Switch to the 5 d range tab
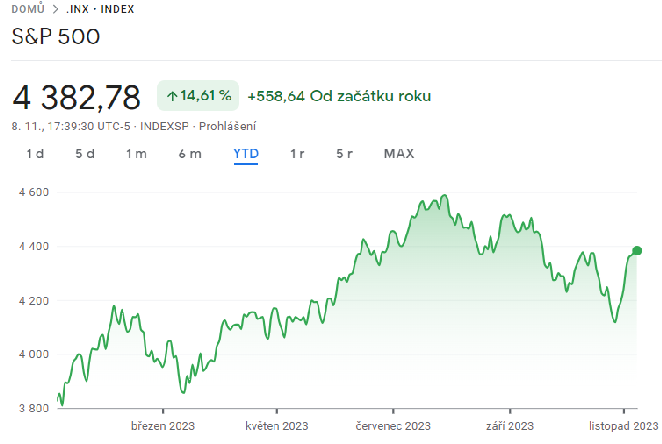Image resolution: width=662 pixels, height=444 pixels. 85,154
